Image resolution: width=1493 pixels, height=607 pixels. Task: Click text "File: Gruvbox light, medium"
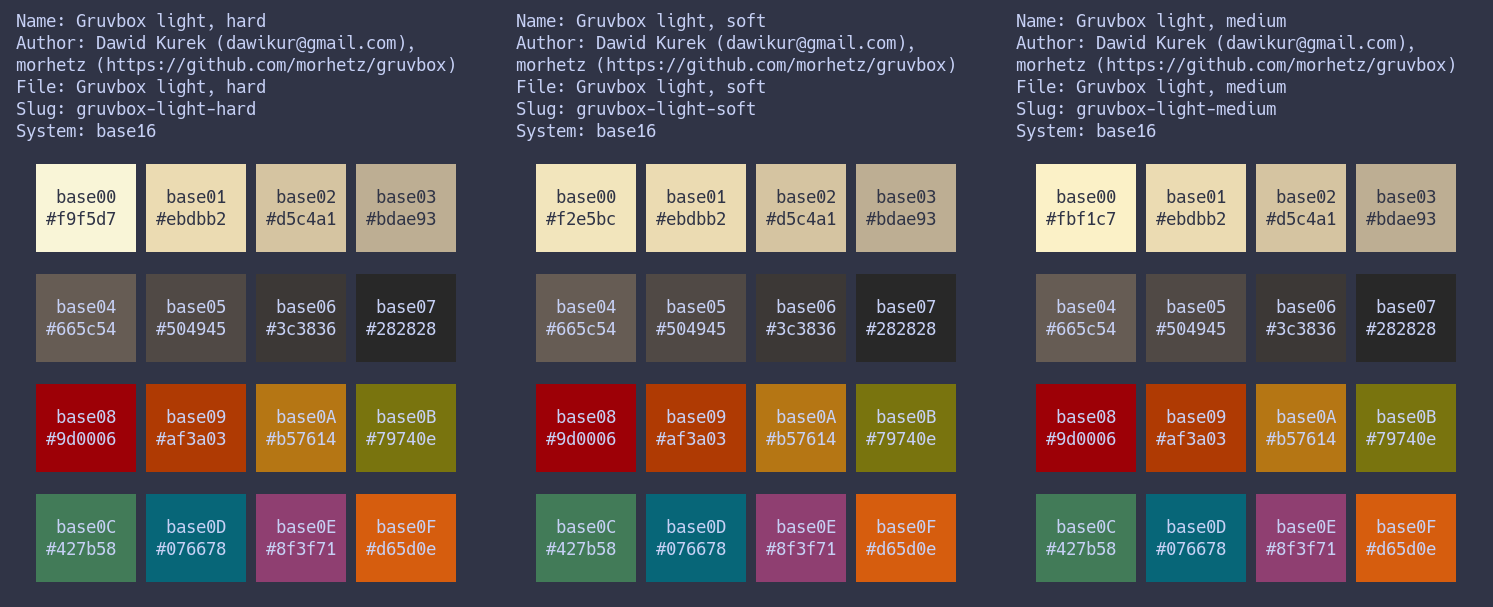click(1151, 87)
